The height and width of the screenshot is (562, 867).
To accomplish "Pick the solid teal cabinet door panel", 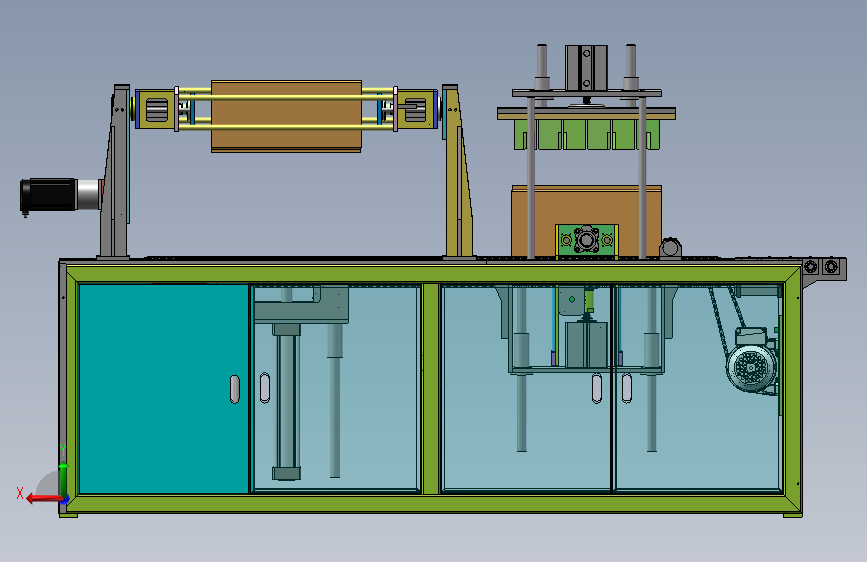I will [164, 388].
